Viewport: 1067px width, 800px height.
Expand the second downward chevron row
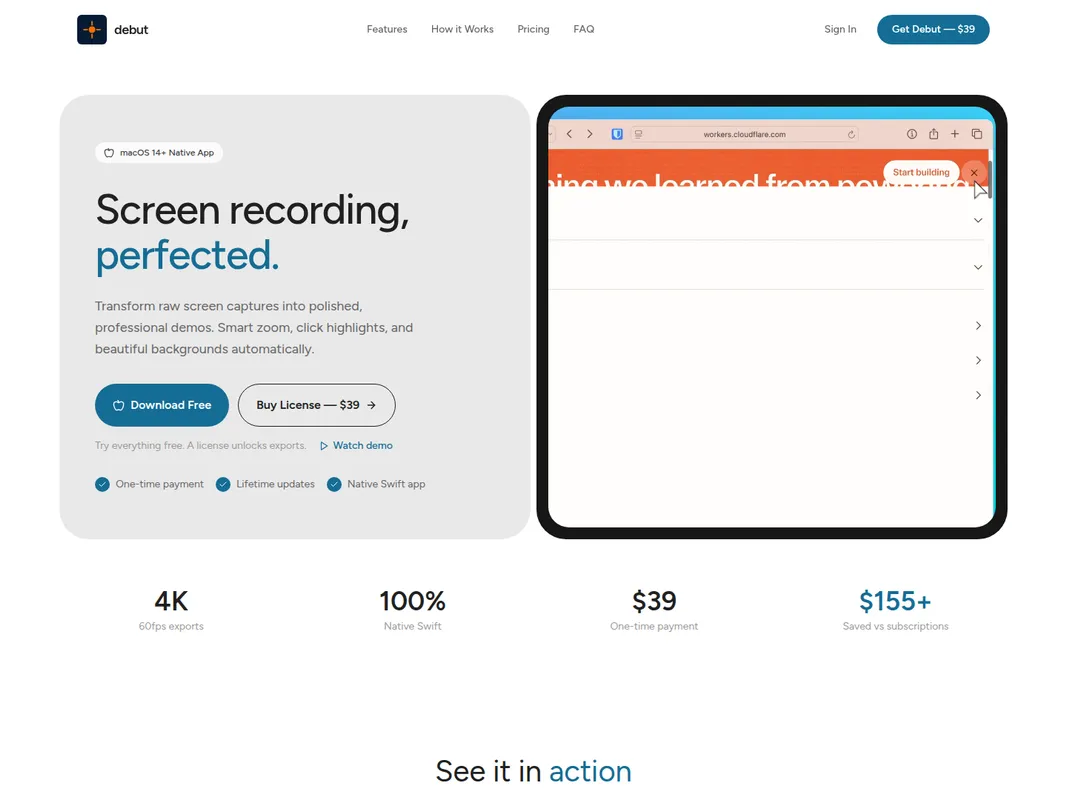coord(978,267)
